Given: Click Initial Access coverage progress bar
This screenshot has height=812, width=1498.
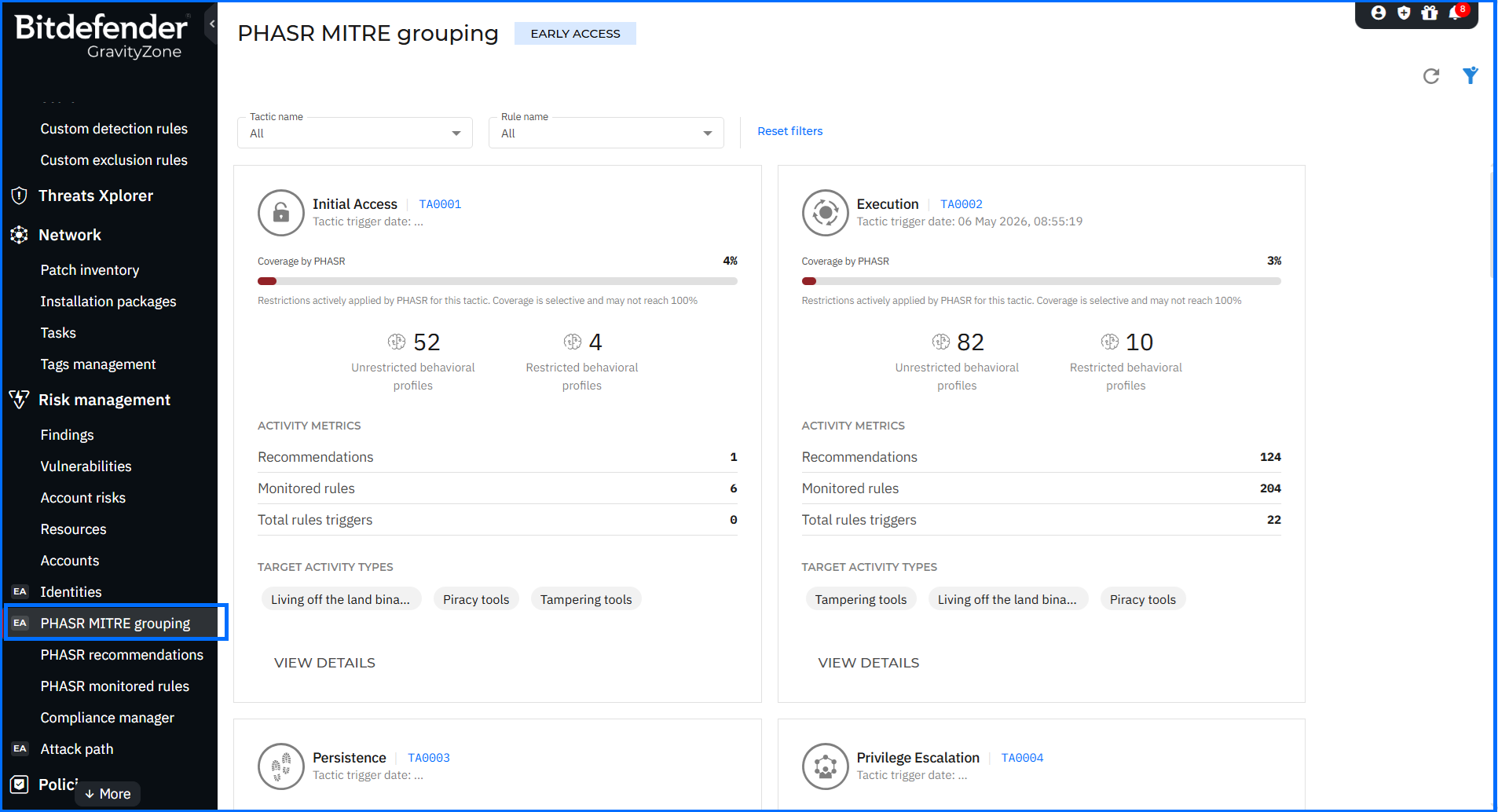Looking at the screenshot, I should [497, 281].
